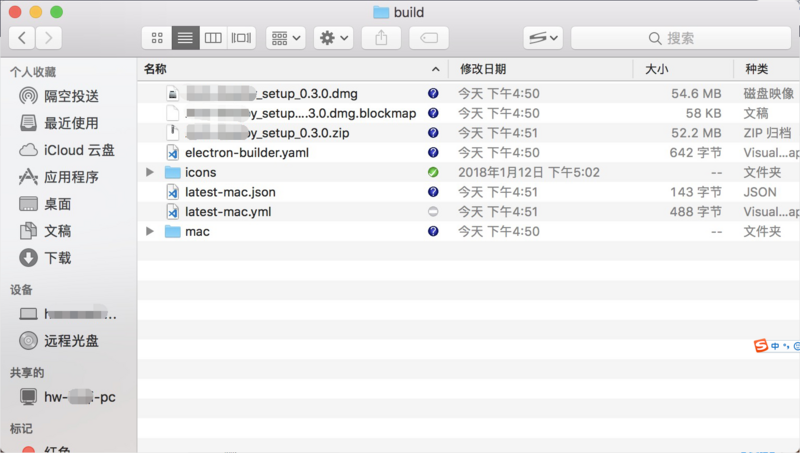Sort by the date modified column header

(x=540, y=69)
